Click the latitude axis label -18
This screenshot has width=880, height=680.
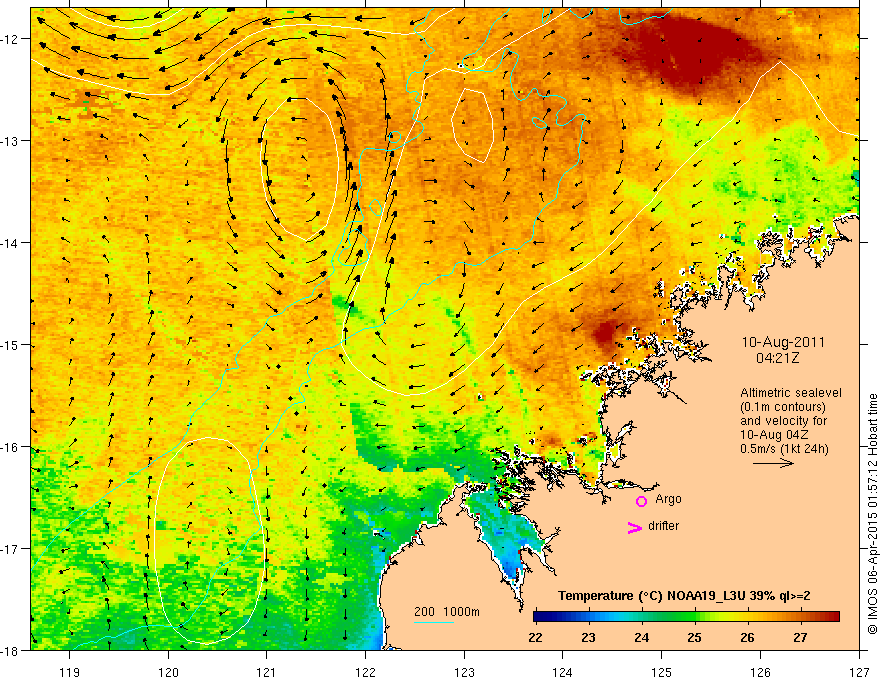point(11,651)
